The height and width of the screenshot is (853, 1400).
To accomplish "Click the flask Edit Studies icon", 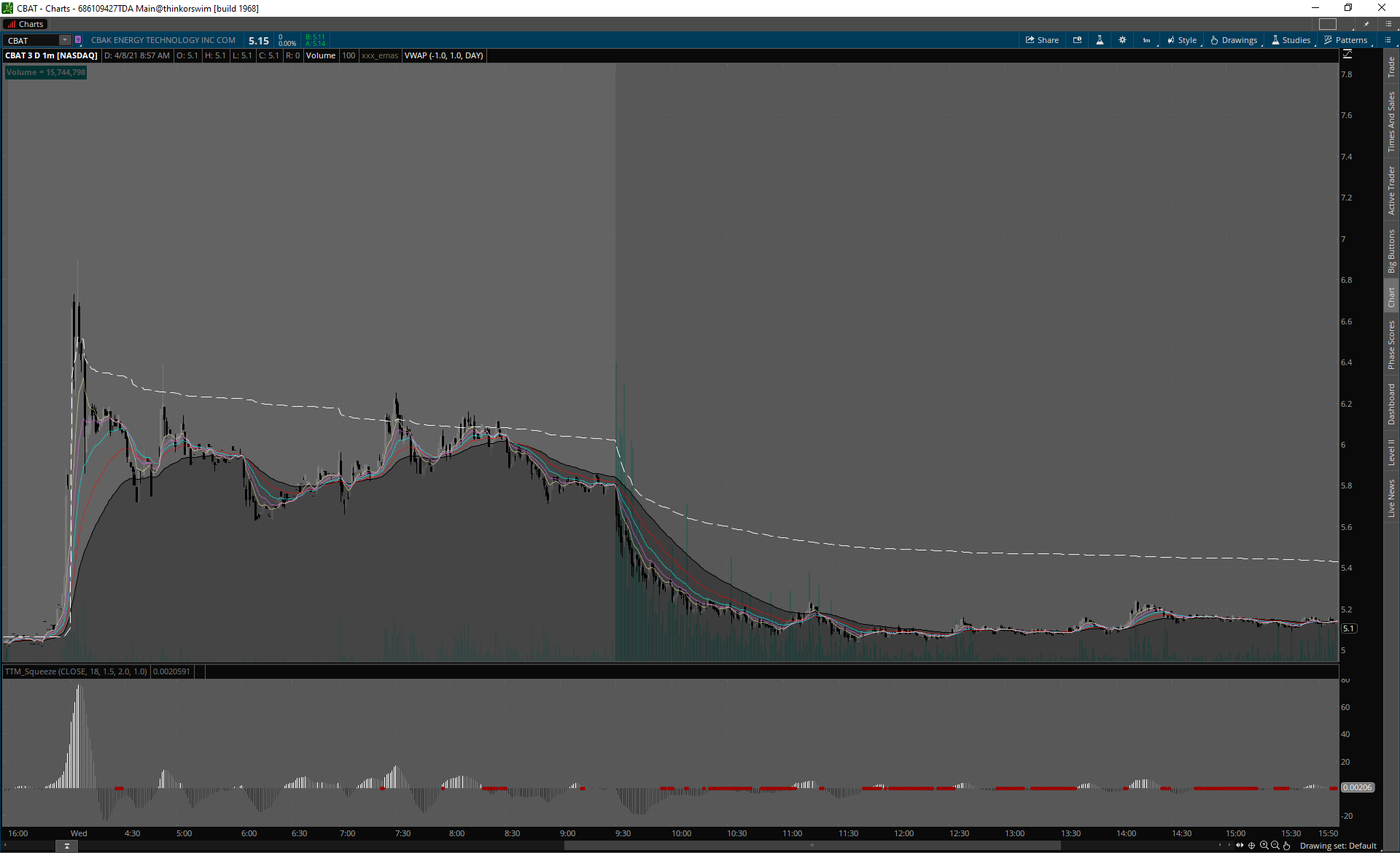I will 1100,40.
